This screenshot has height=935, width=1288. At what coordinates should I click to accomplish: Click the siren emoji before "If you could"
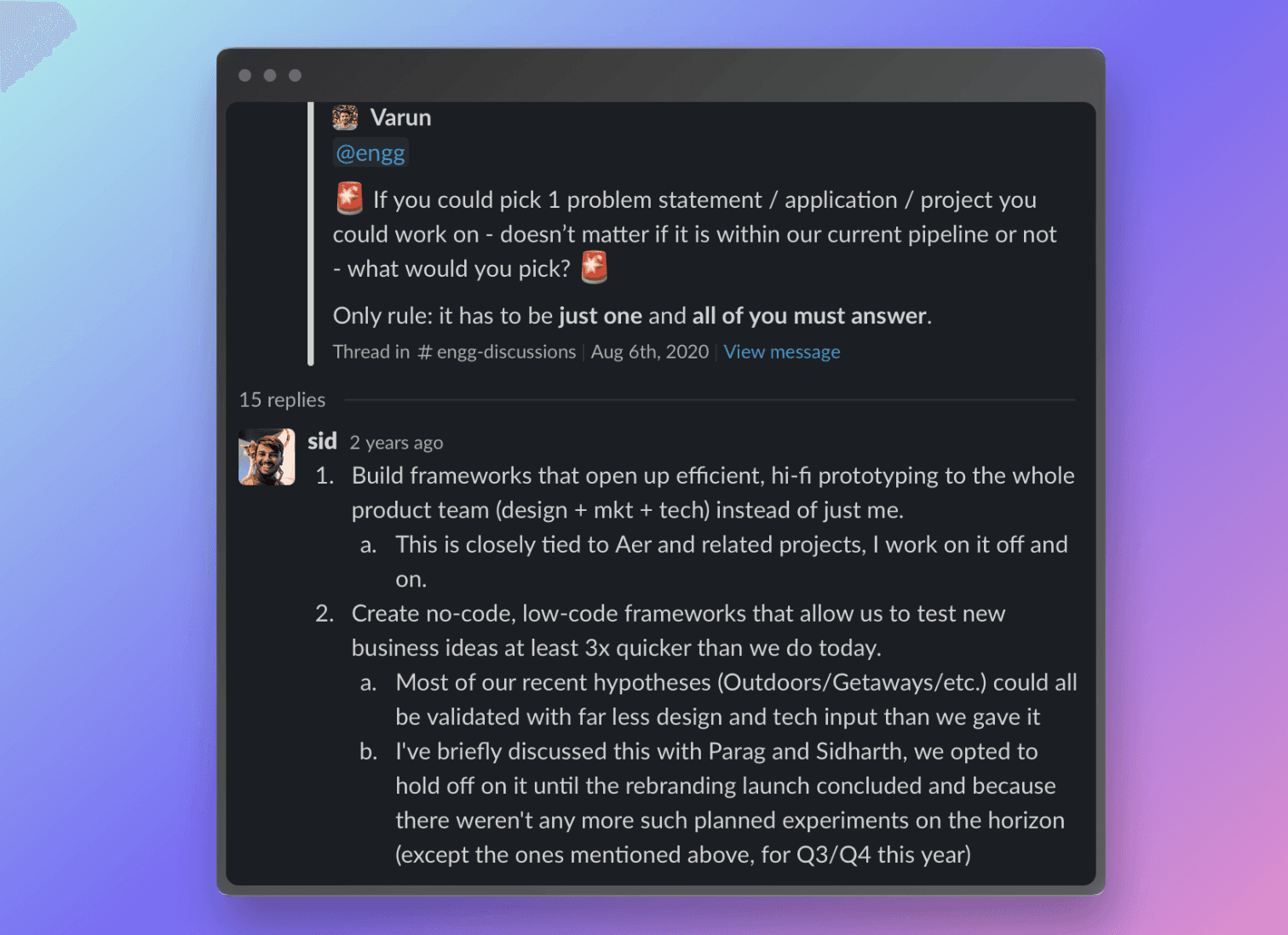(349, 198)
